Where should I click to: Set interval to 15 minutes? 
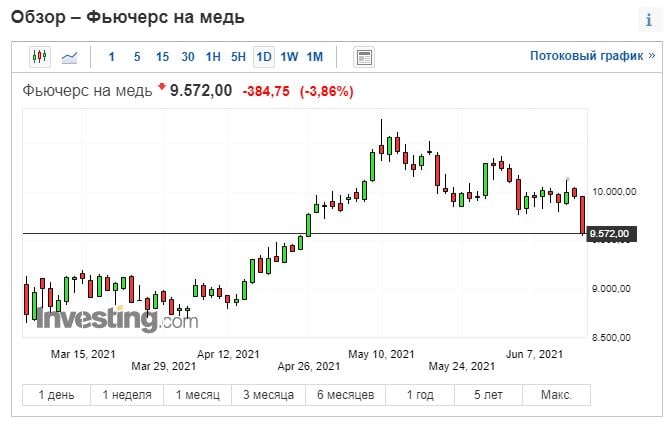coord(162,57)
